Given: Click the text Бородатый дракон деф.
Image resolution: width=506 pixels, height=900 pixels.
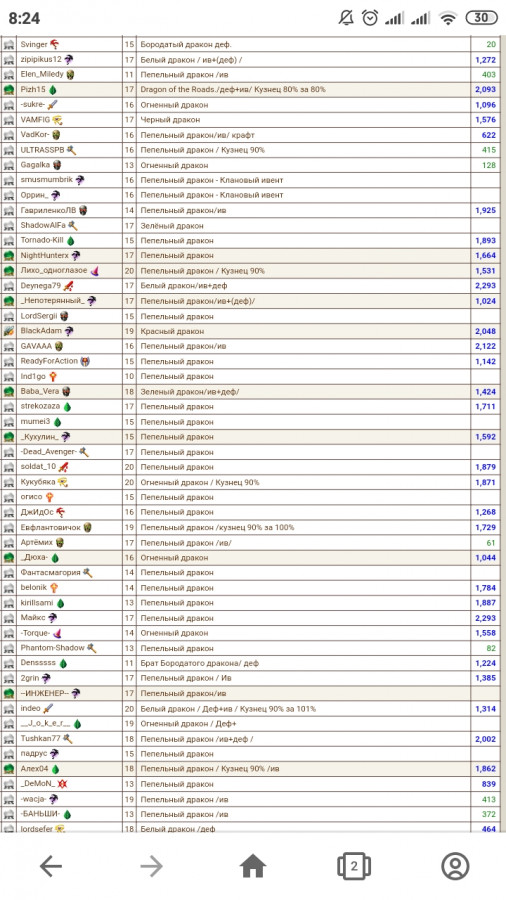Looking at the screenshot, I should pyautogui.click(x=186, y=44).
